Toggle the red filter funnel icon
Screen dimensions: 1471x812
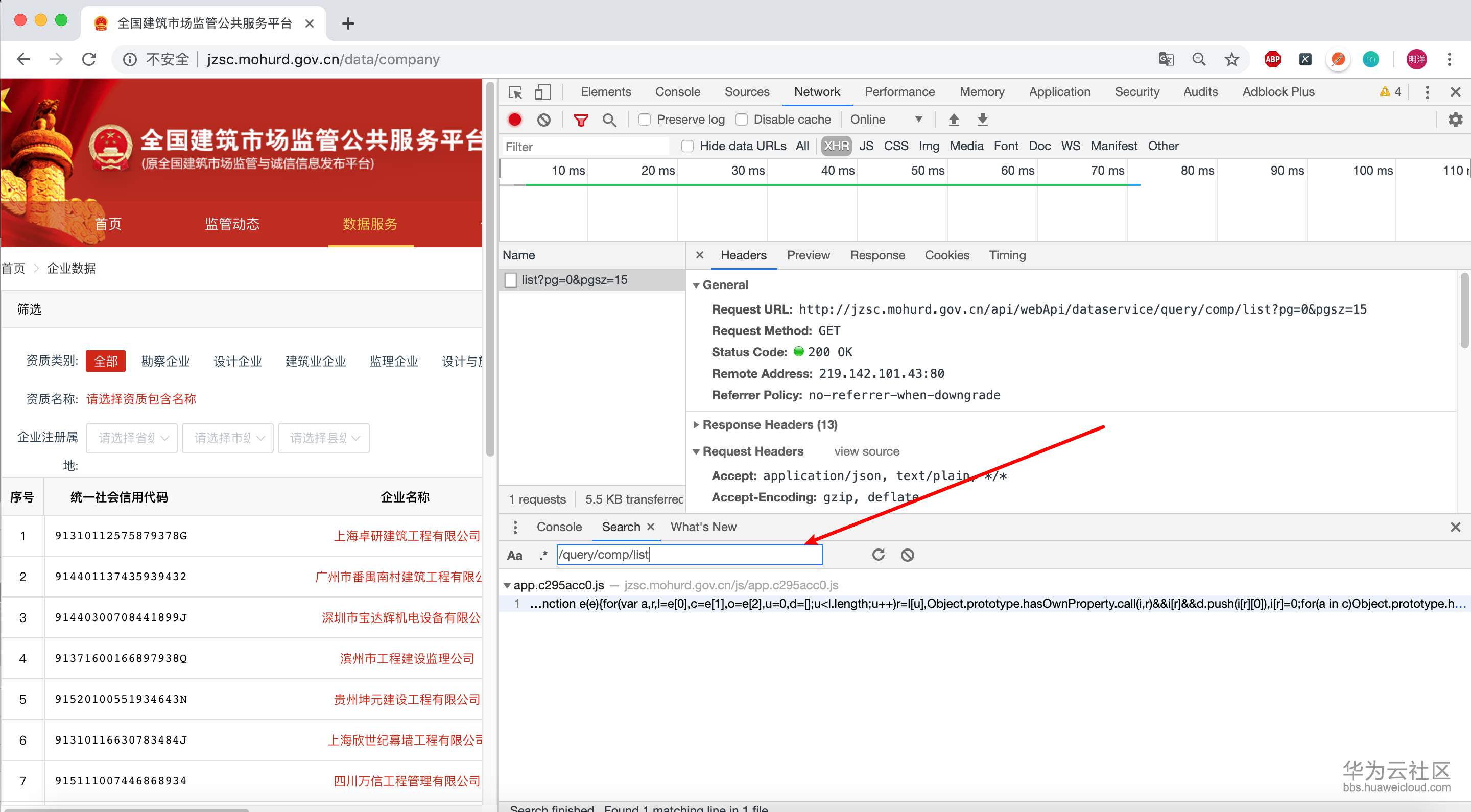point(581,120)
